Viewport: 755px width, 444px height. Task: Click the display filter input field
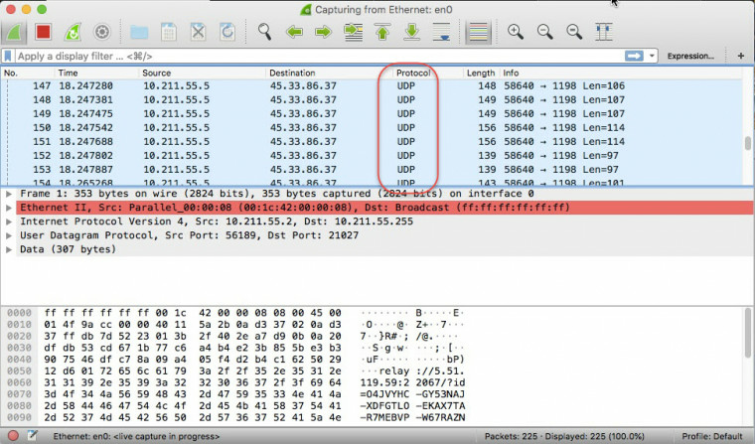pos(320,56)
